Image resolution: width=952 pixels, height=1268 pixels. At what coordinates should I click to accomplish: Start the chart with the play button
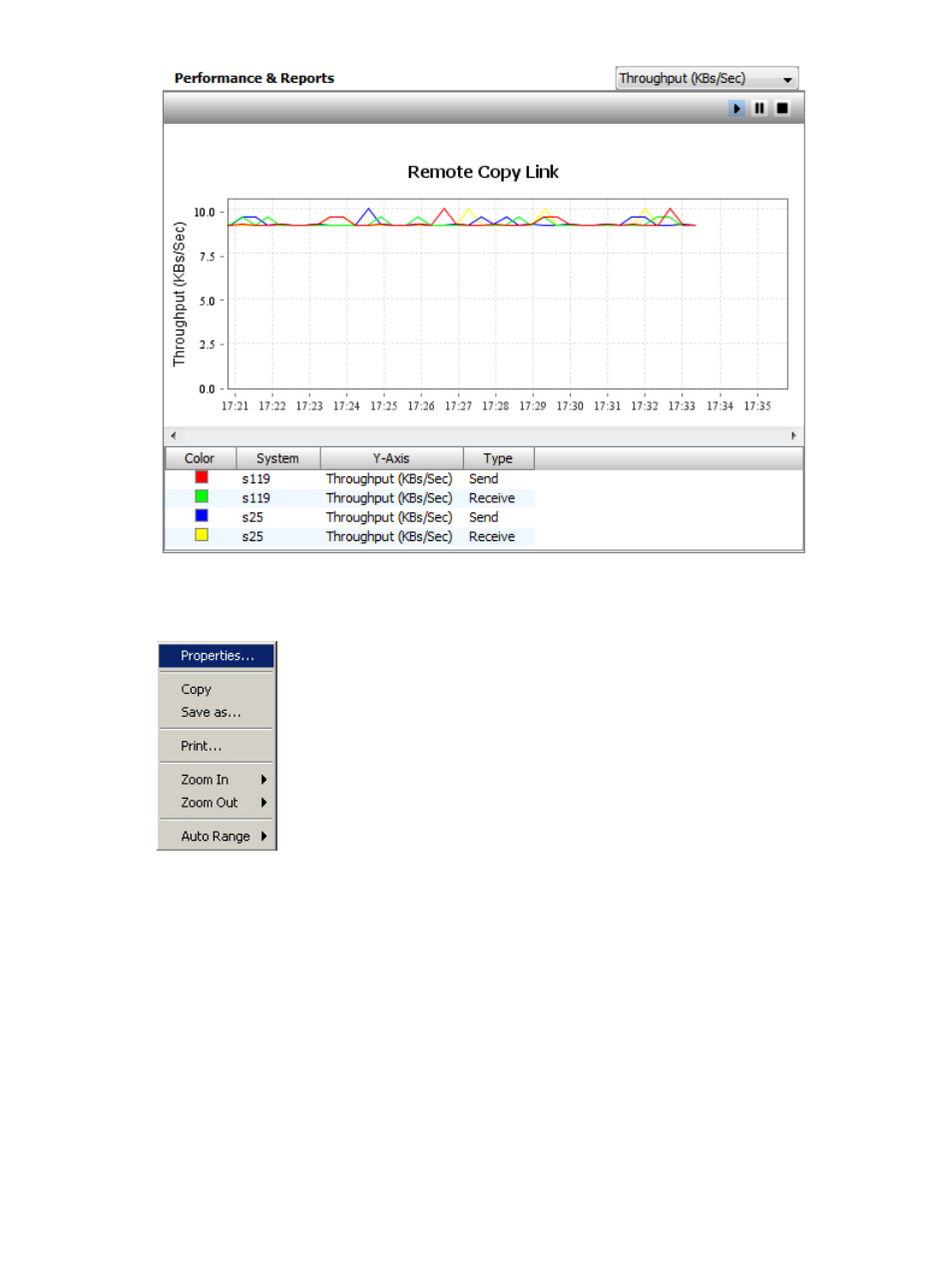coord(736,108)
